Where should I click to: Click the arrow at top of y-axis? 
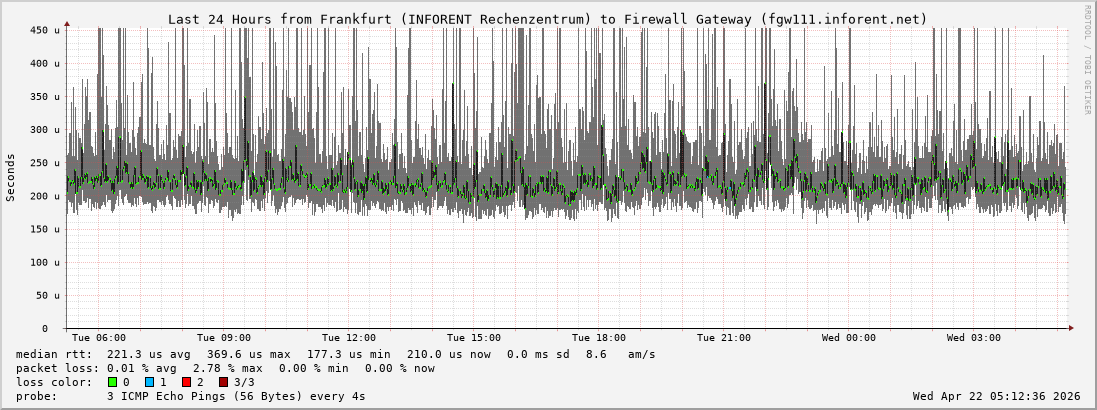(67, 23)
